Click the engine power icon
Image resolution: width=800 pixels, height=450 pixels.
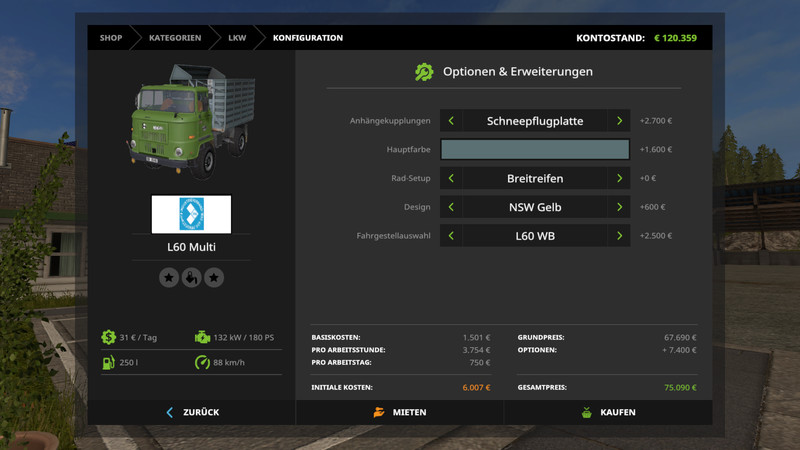[x=202, y=337]
